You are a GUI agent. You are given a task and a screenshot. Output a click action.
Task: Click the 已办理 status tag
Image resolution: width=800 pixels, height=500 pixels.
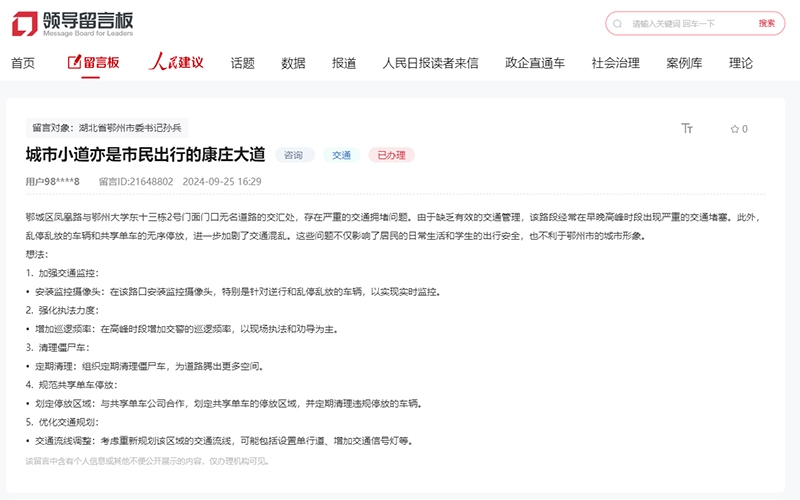coord(391,155)
